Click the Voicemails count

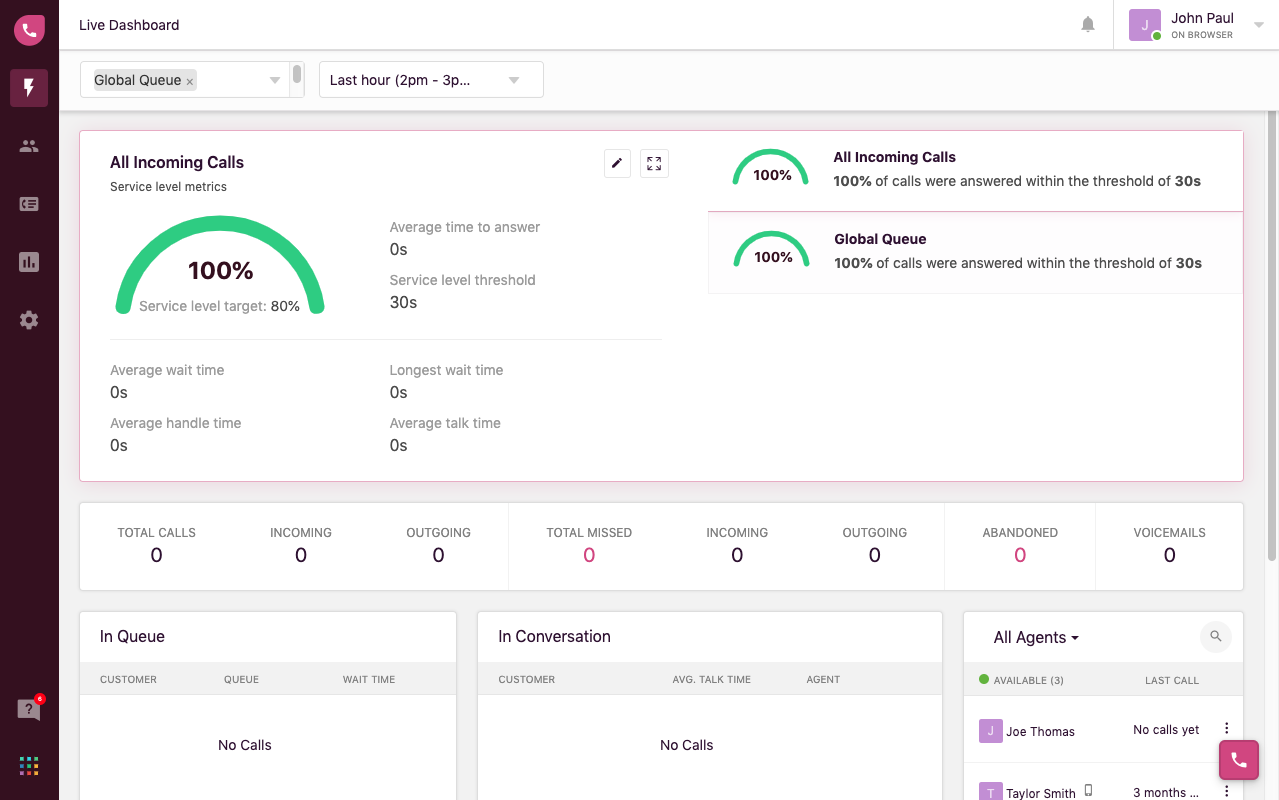coord(1169,555)
